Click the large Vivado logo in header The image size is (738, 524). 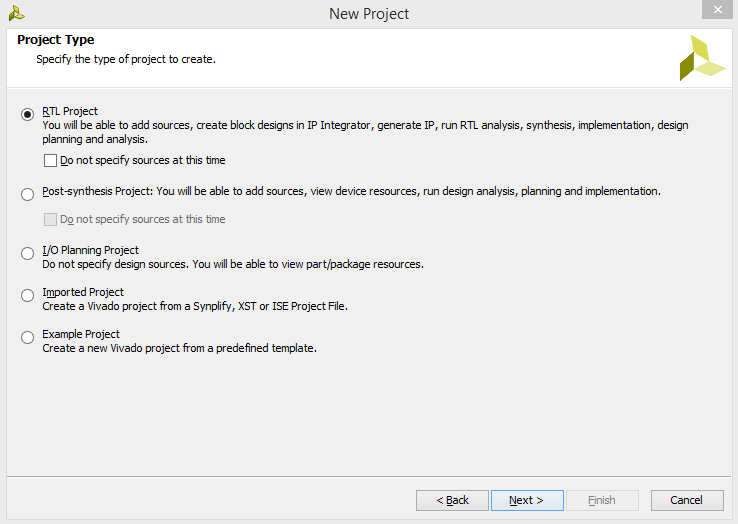point(702,58)
